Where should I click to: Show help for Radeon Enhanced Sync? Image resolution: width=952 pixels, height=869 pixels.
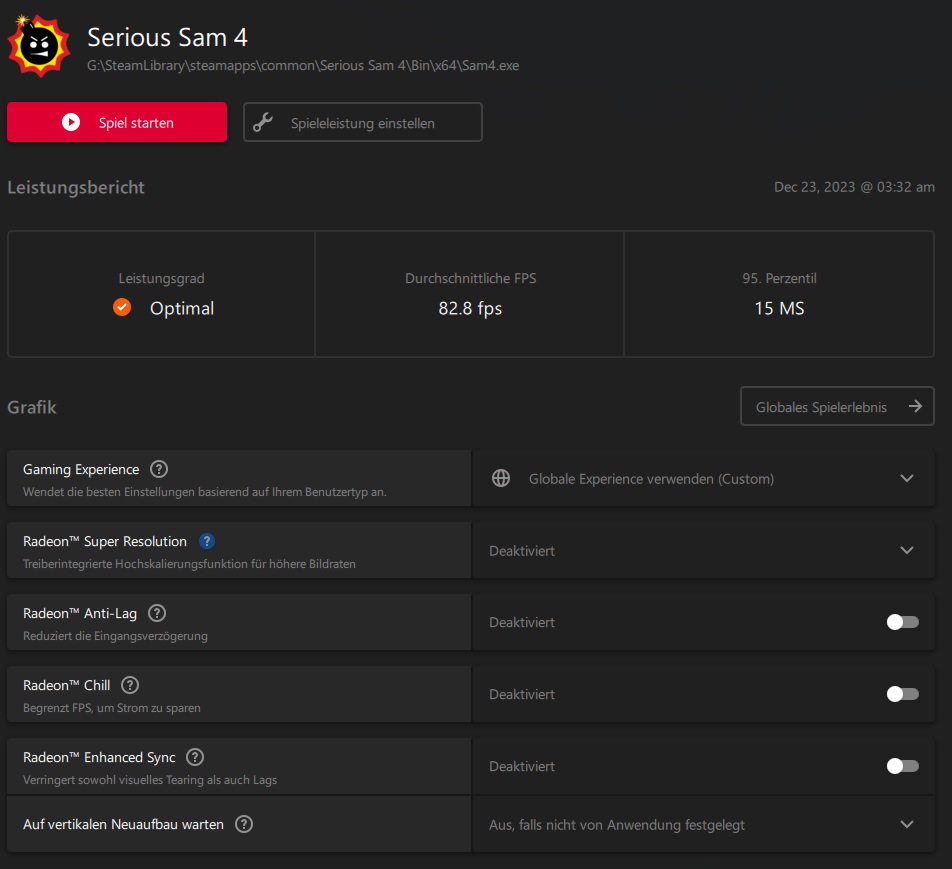195,757
